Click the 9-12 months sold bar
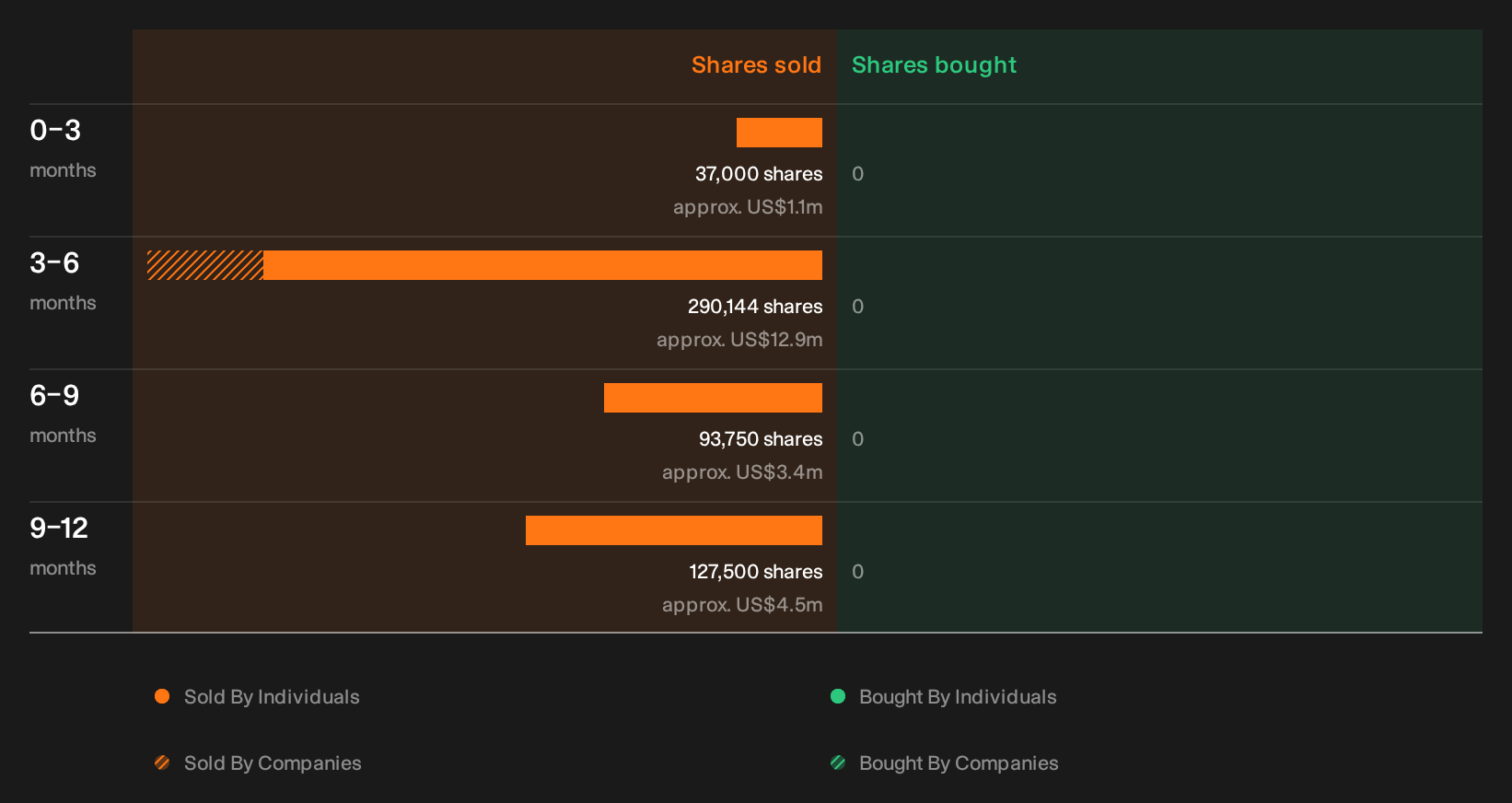Image resolution: width=1512 pixels, height=803 pixels. [x=674, y=530]
